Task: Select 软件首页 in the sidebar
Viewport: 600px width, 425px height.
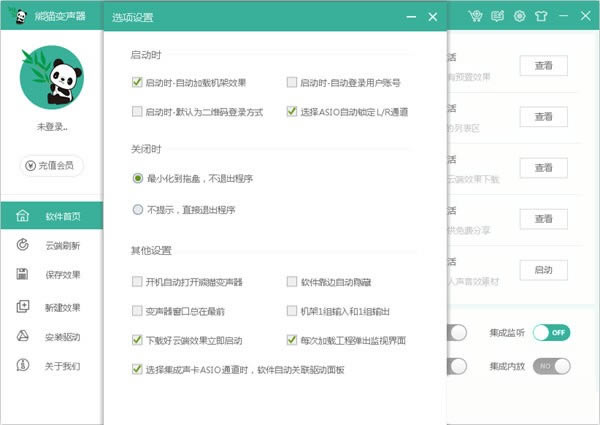Action: coord(52,216)
